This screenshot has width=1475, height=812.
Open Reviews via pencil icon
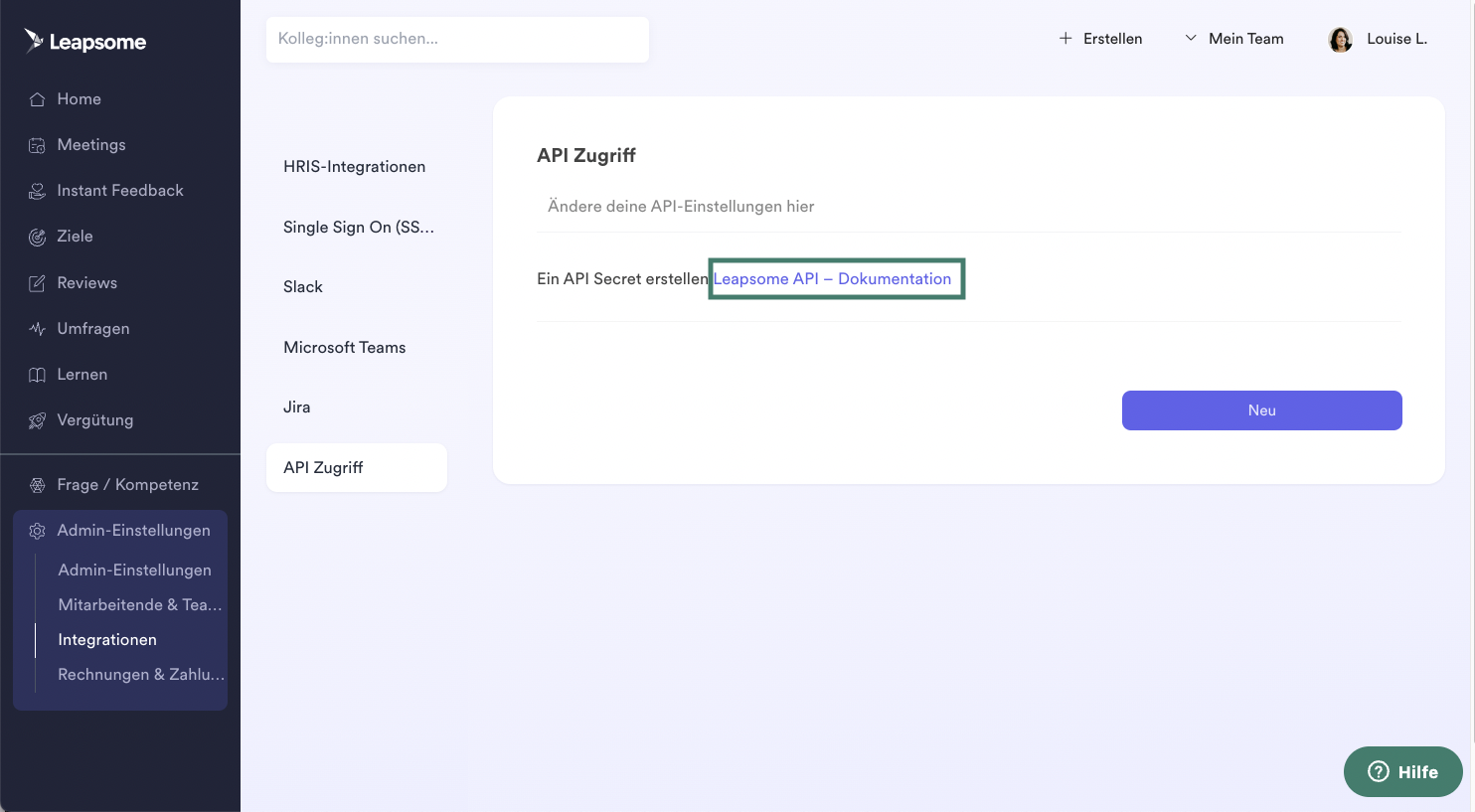coord(37,283)
